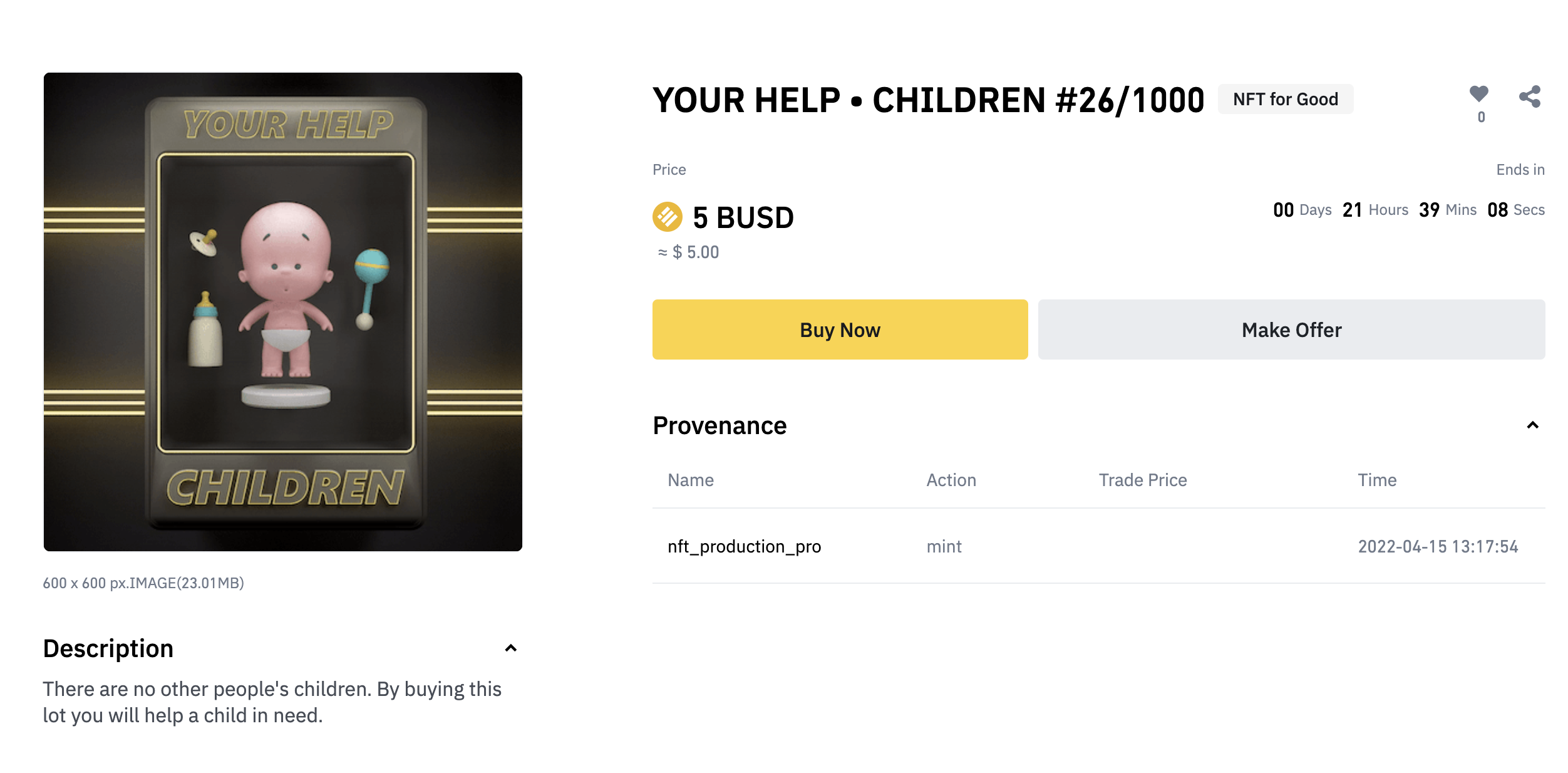
Task: Click the BUSD coin icon next to the price
Action: tap(668, 217)
